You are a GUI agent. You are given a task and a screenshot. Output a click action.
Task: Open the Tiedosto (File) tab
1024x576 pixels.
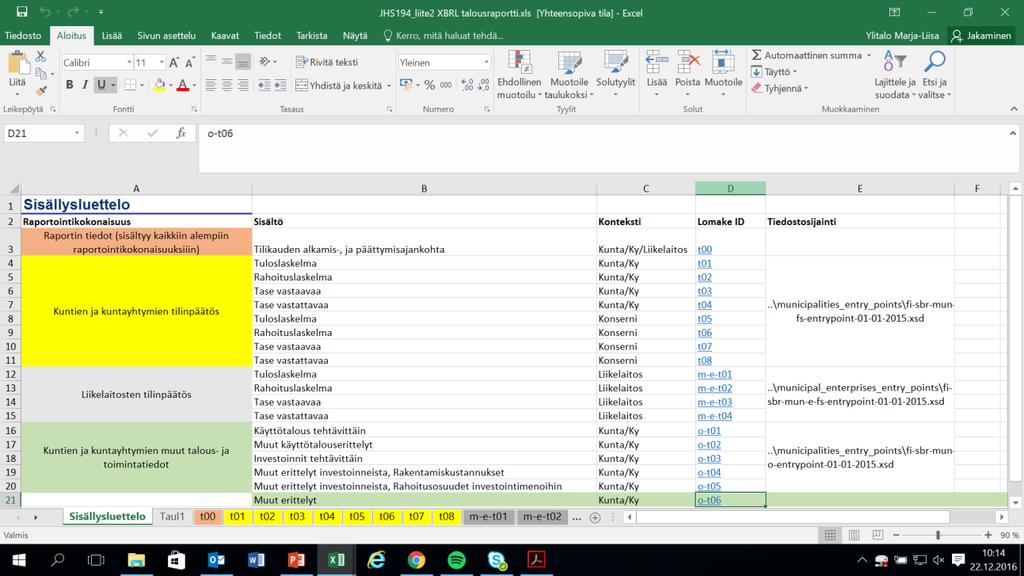pos(23,36)
